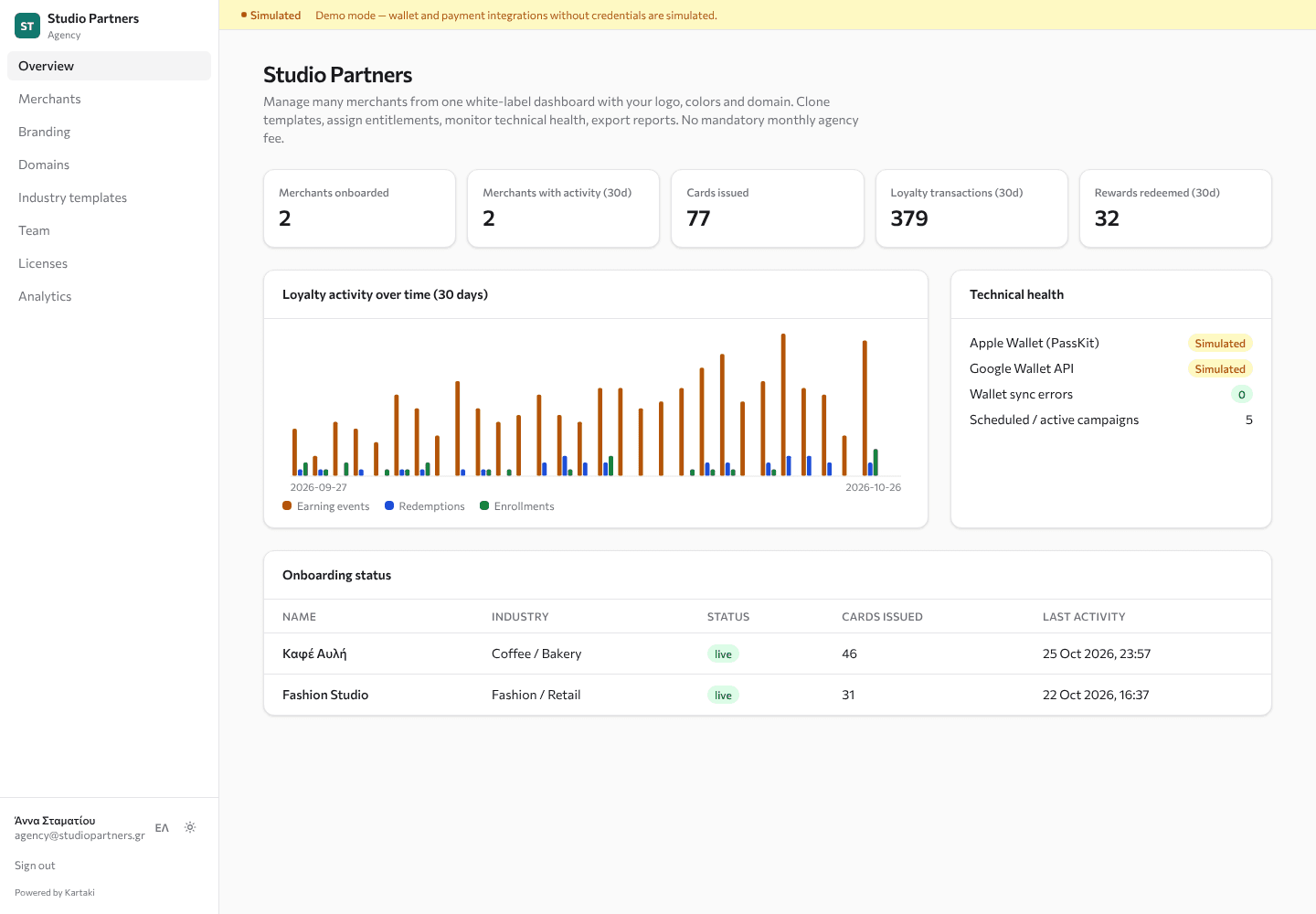Open the Overview page

click(109, 66)
